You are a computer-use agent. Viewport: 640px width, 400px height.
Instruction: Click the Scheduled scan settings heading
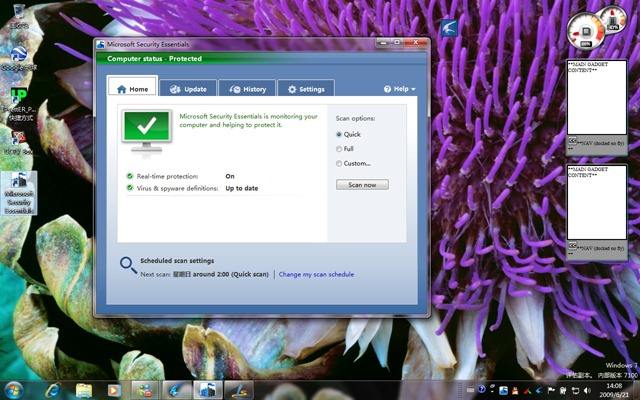coord(177,260)
